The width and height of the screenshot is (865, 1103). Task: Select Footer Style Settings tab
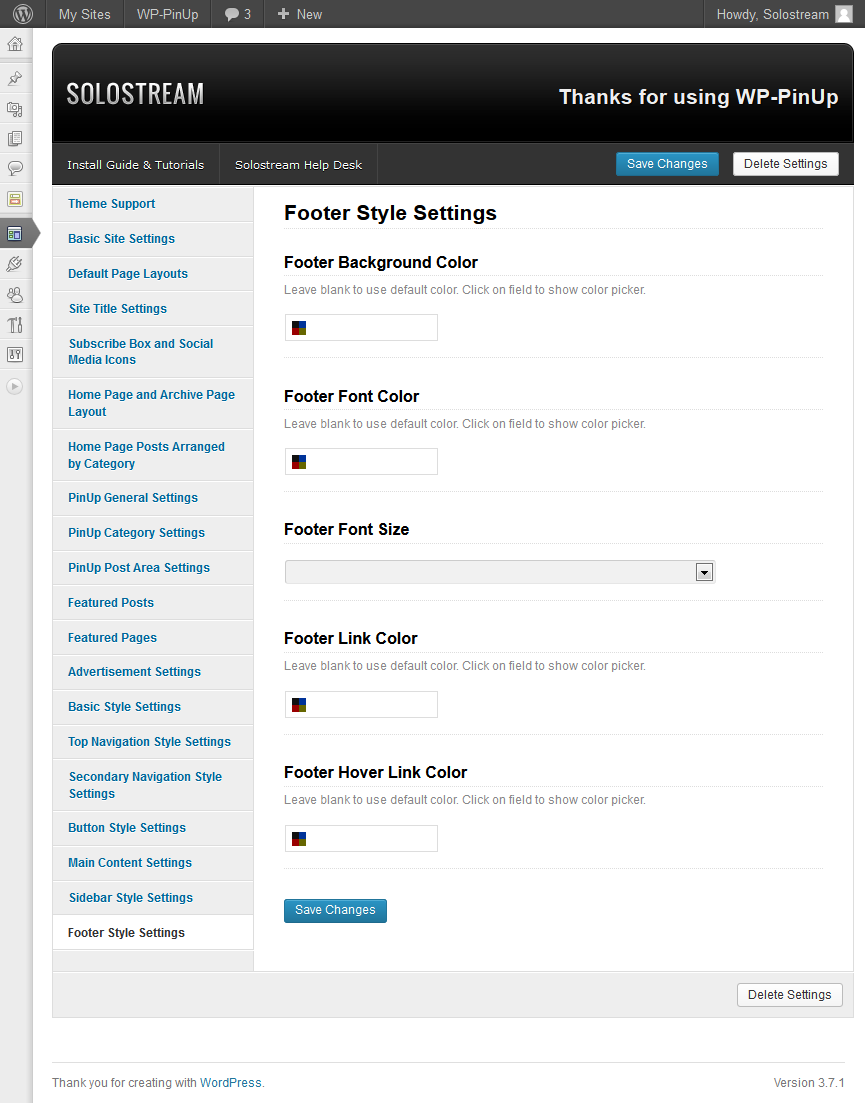click(x=153, y=933)
